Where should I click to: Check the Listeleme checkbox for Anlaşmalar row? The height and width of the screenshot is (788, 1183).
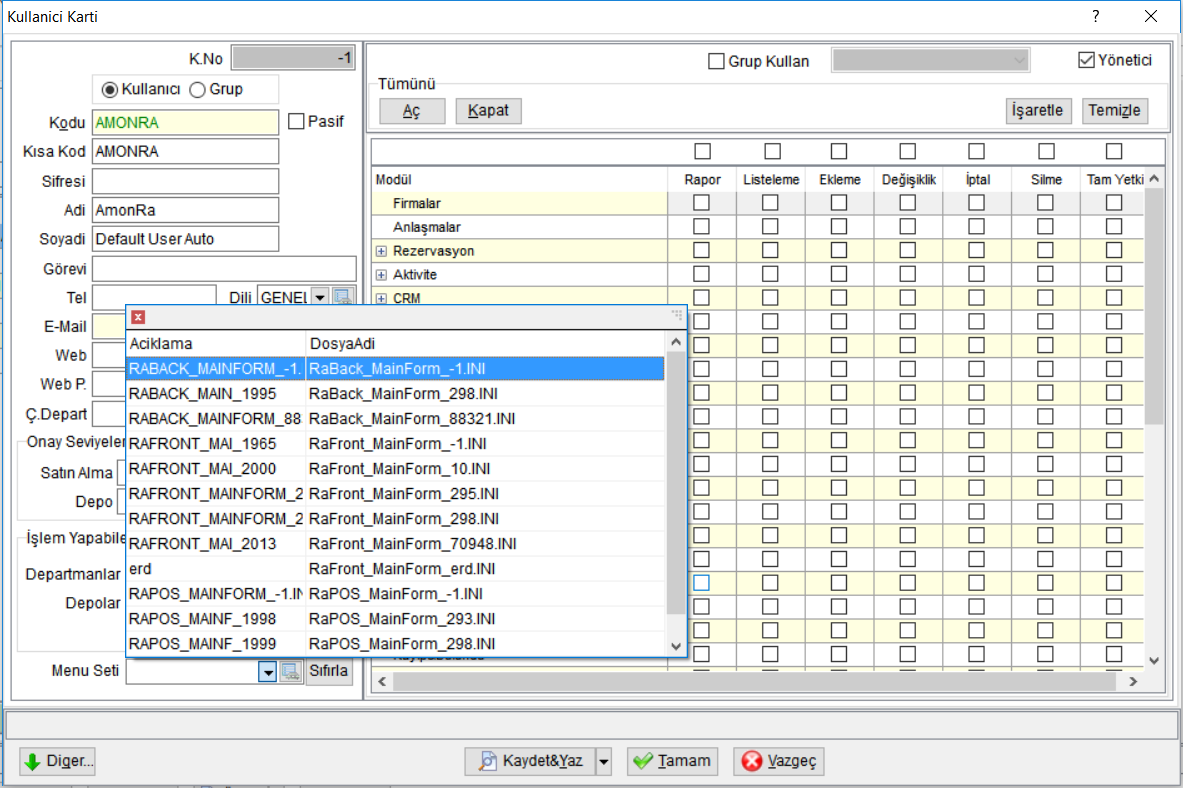pos(770,226)
